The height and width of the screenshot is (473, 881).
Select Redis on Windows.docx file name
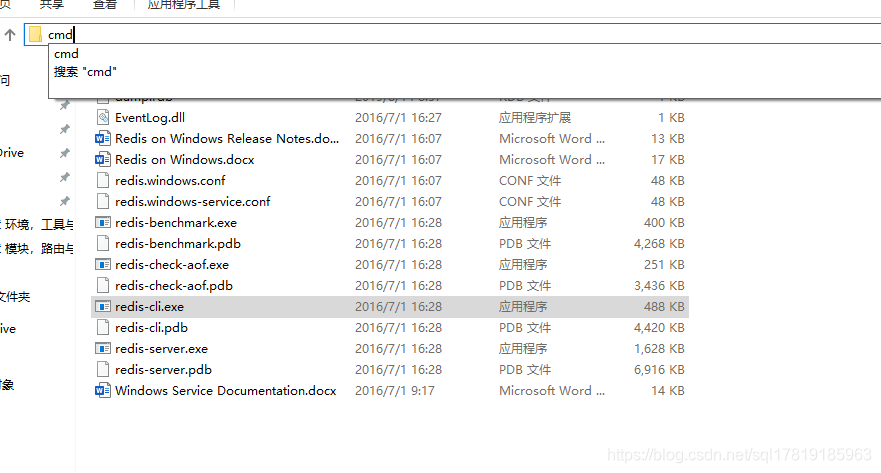(185, 160)
